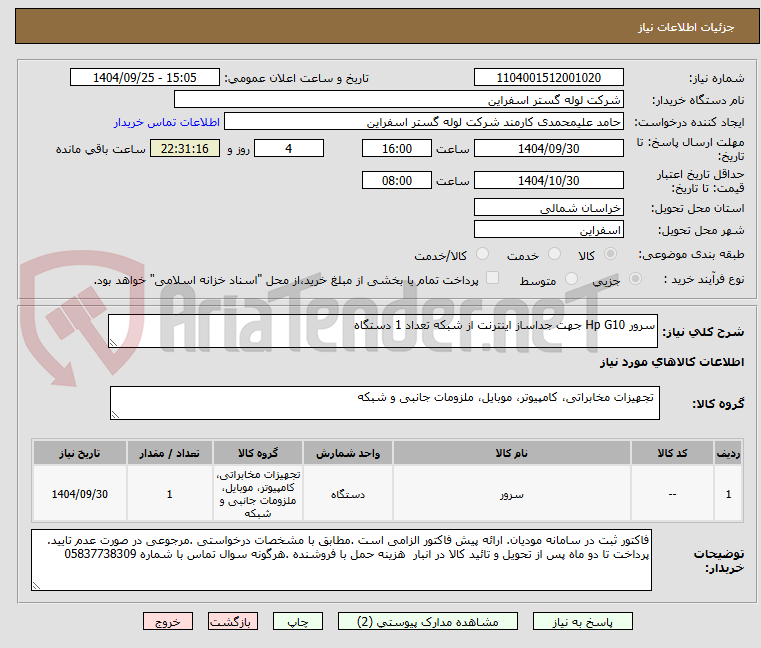Click the گروه کالا cell in the سرور row
This screenshot has height=648, width=761.
pos(258,494)
